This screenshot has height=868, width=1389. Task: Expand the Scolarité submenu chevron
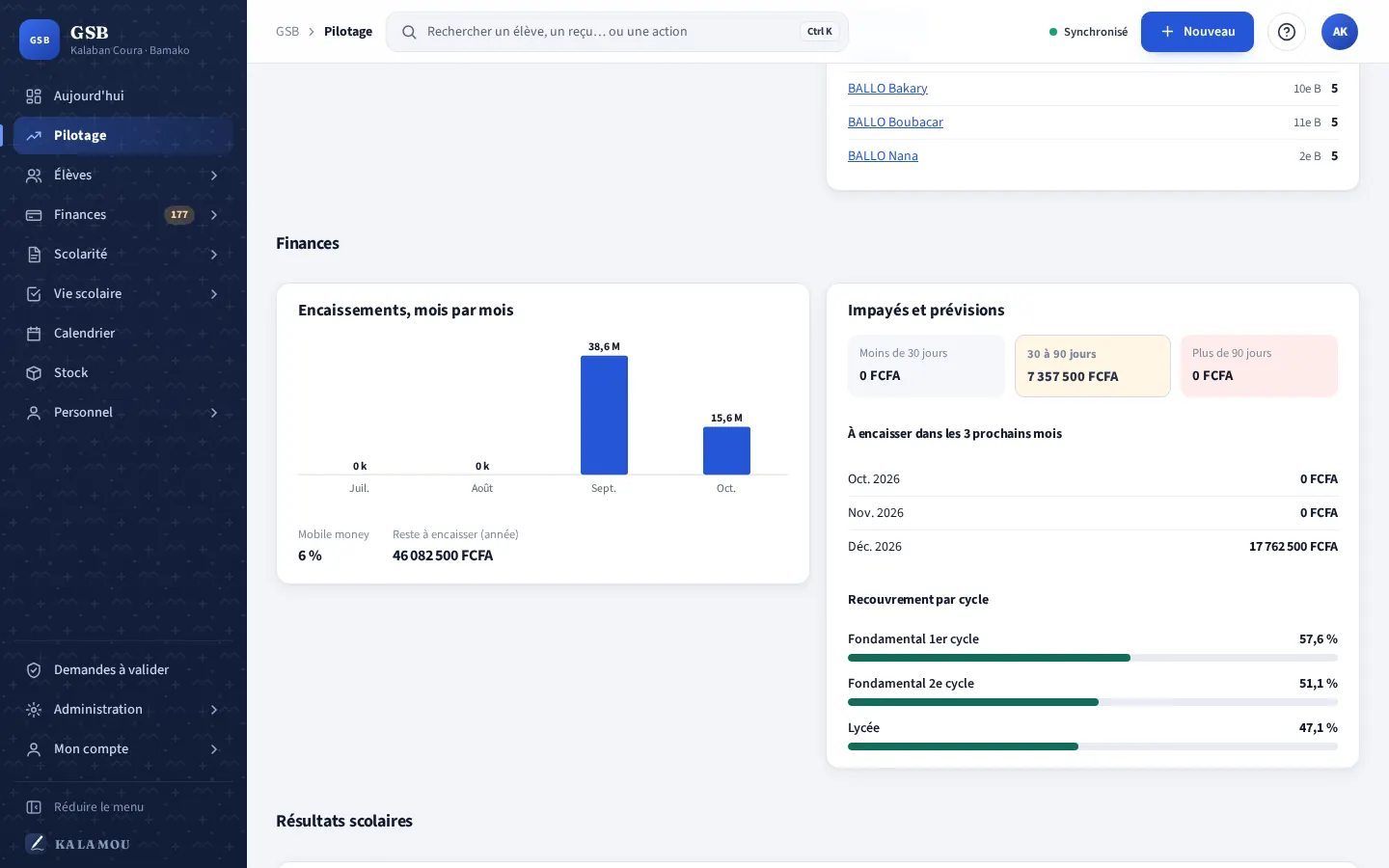pyautogui.click(x=214, y=255)
